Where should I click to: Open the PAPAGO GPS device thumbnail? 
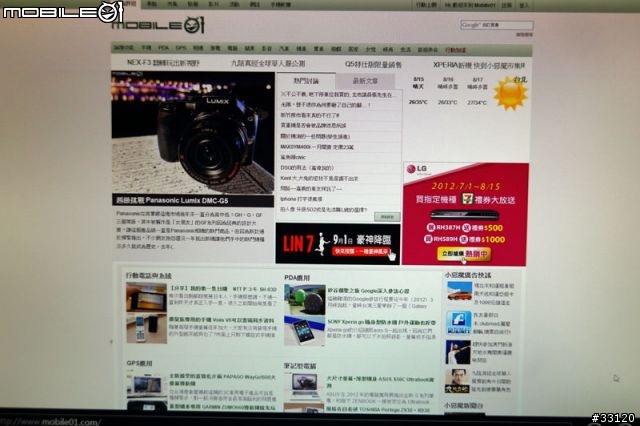point(147,384)
